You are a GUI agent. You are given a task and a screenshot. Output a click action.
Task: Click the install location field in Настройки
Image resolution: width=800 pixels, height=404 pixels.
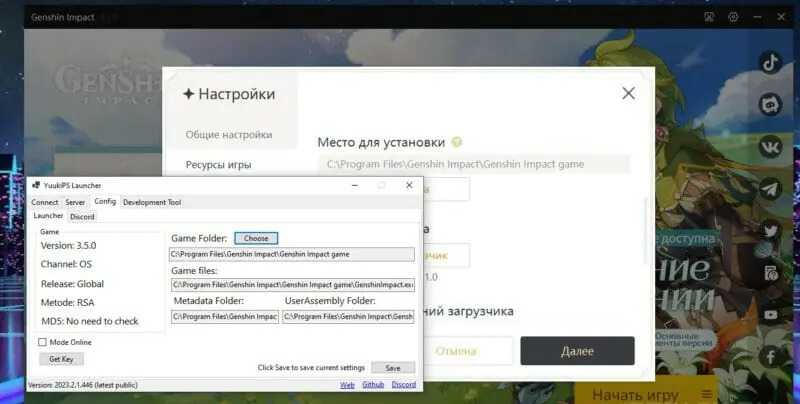474,164
